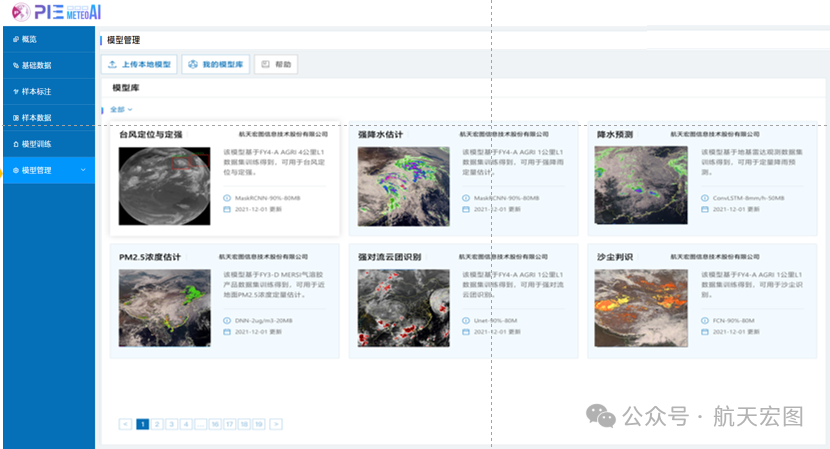Open the 强降水估计 model card title
Screen dimensions: 830x449
[380, 134]
